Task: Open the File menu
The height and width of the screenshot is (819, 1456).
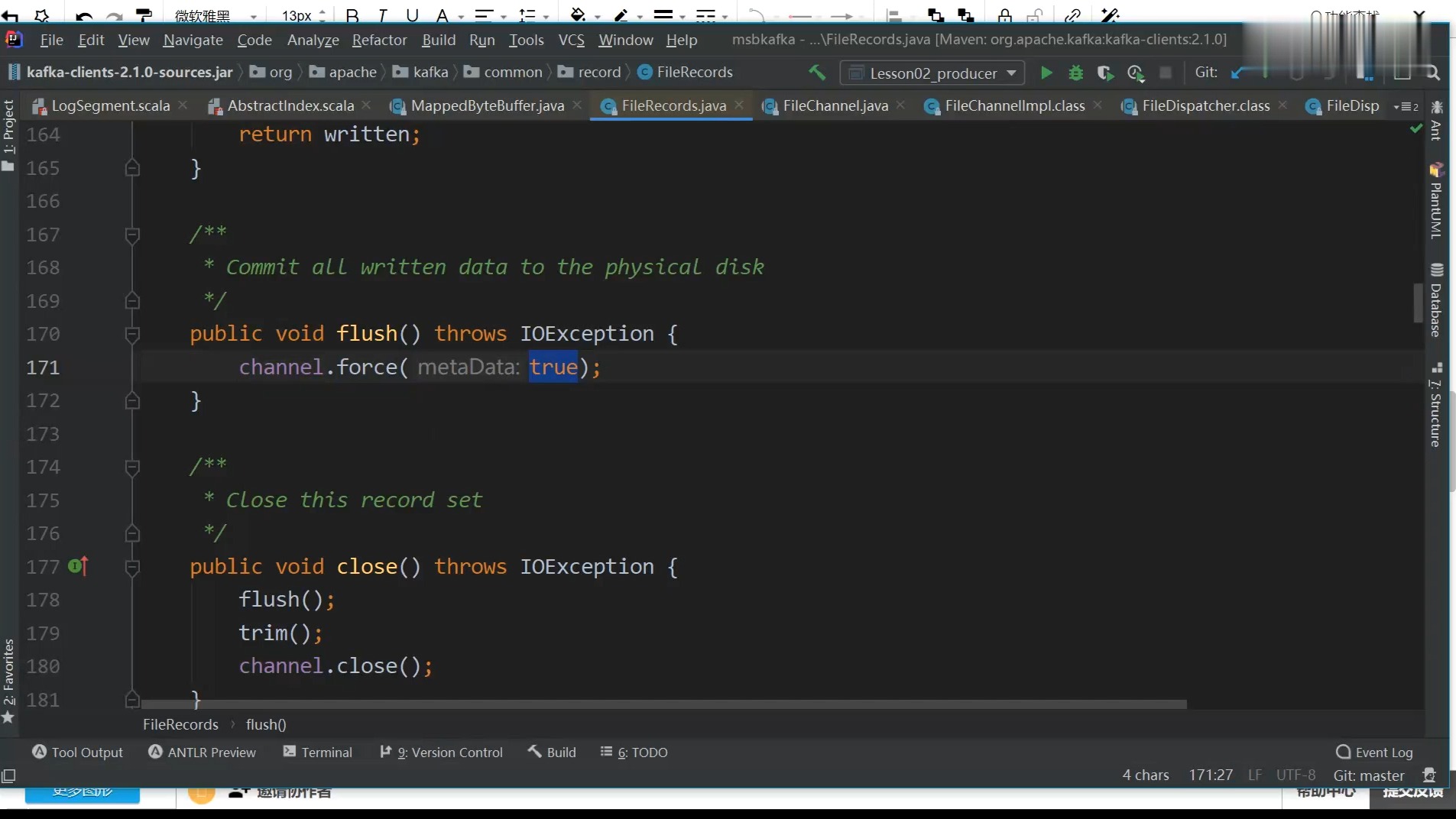Action: (51, 40)
